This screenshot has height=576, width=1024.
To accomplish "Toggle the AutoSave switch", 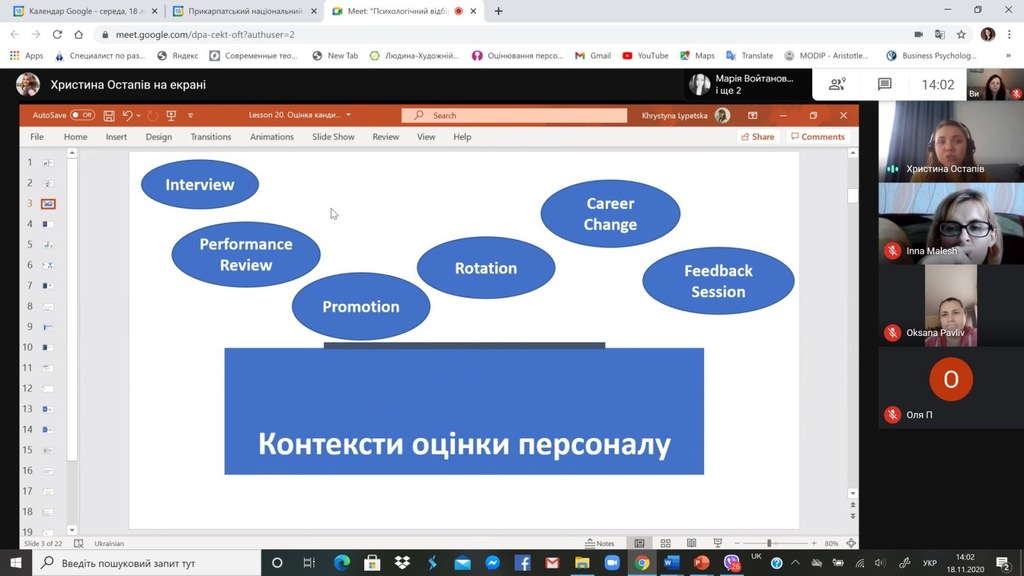I will tap(82, 116).
